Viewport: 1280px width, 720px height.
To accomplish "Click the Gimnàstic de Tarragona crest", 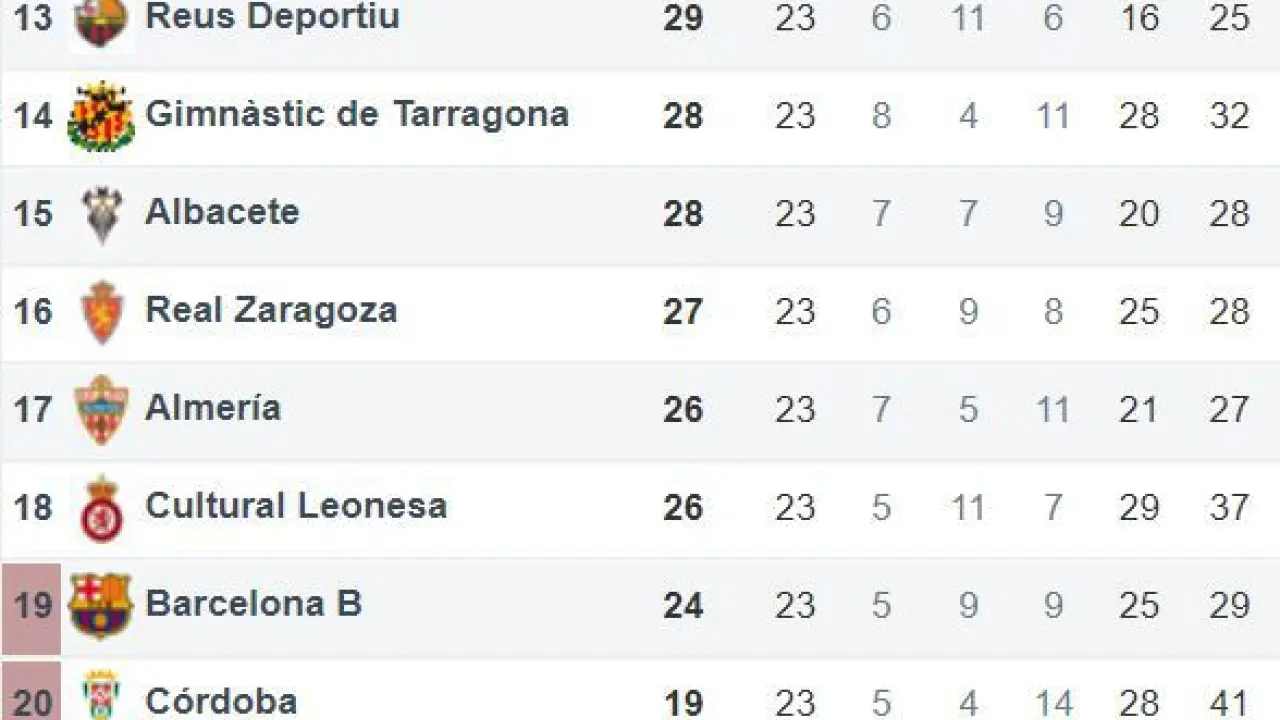I will tap(101, 116).
